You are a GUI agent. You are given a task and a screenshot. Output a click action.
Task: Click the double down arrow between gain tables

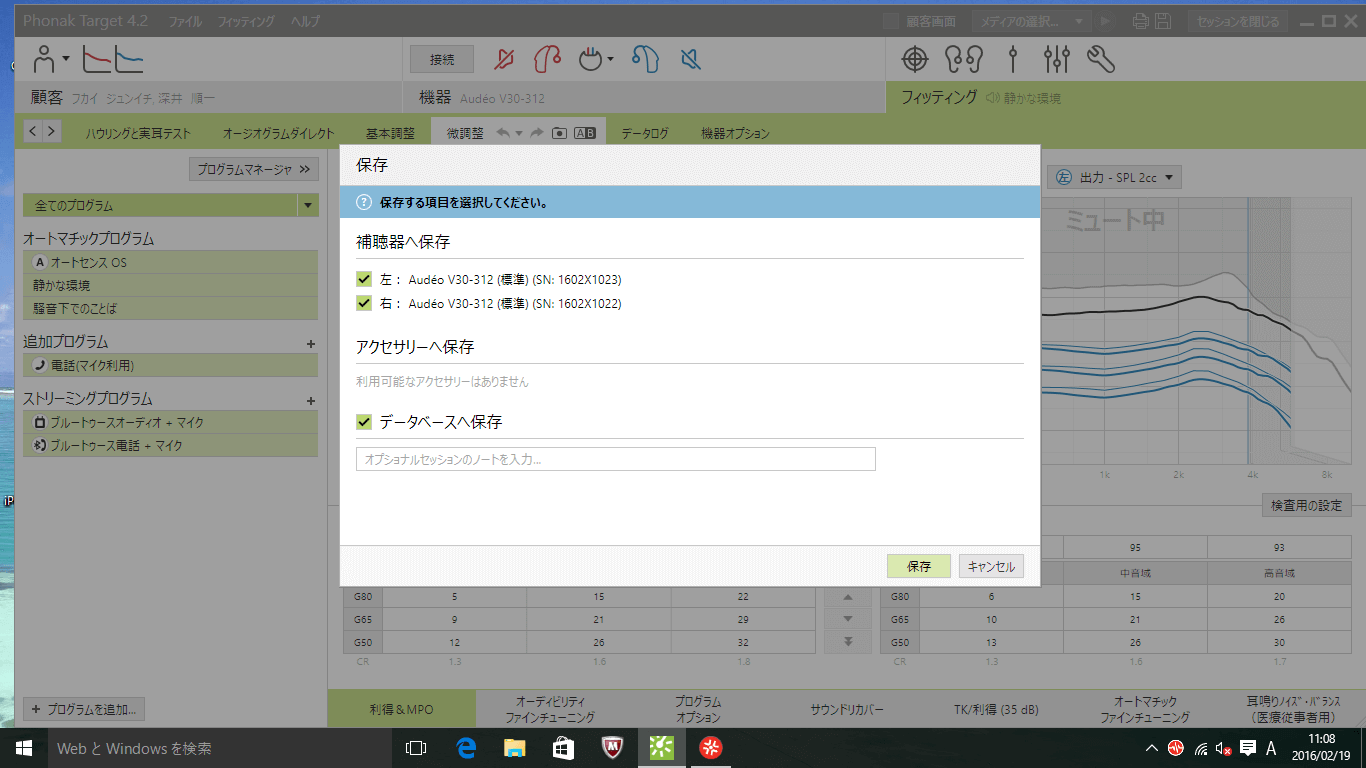click(x=849, y=642)
